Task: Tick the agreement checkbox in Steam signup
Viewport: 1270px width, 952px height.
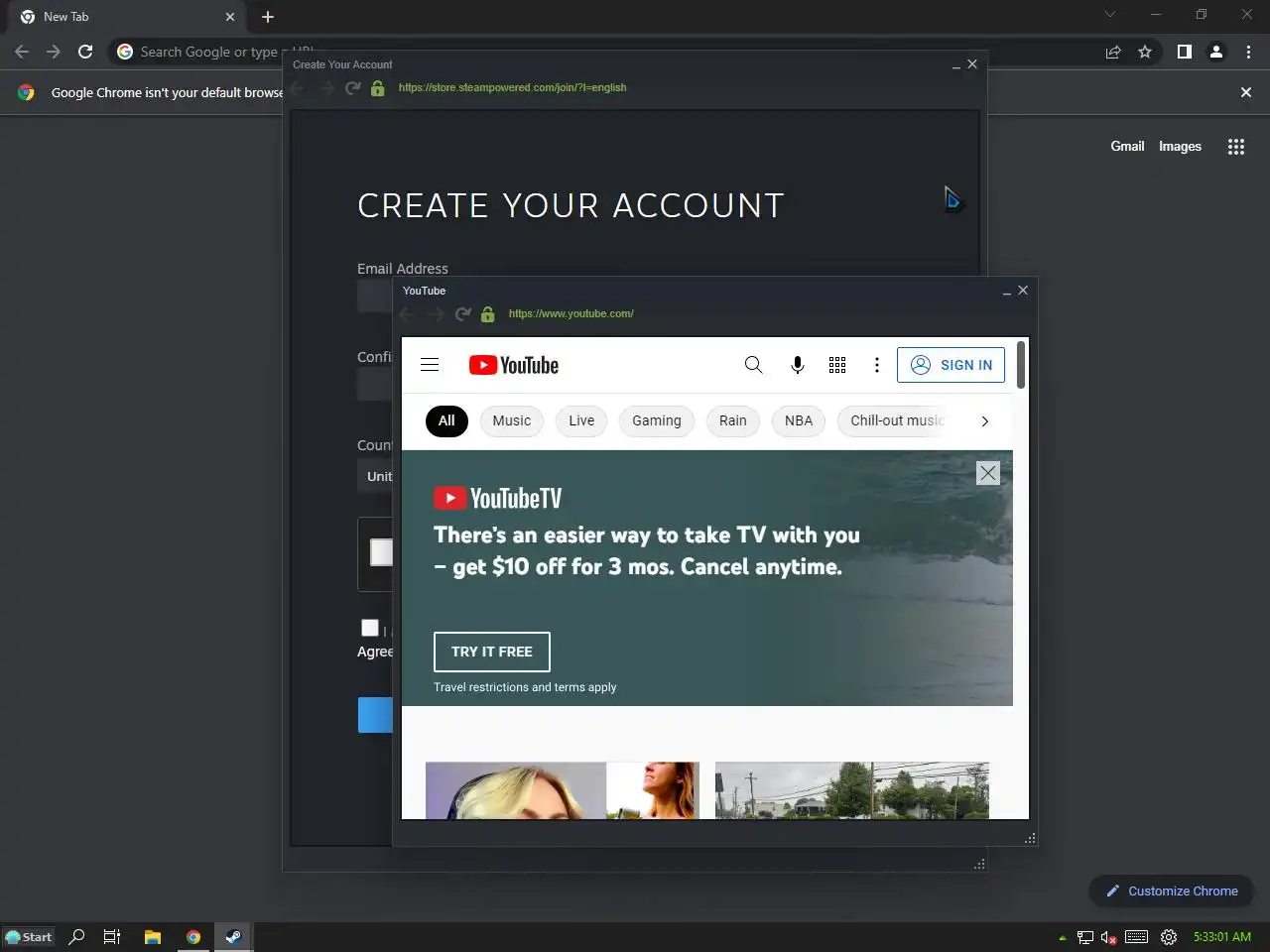Action: tap(370, 627)
